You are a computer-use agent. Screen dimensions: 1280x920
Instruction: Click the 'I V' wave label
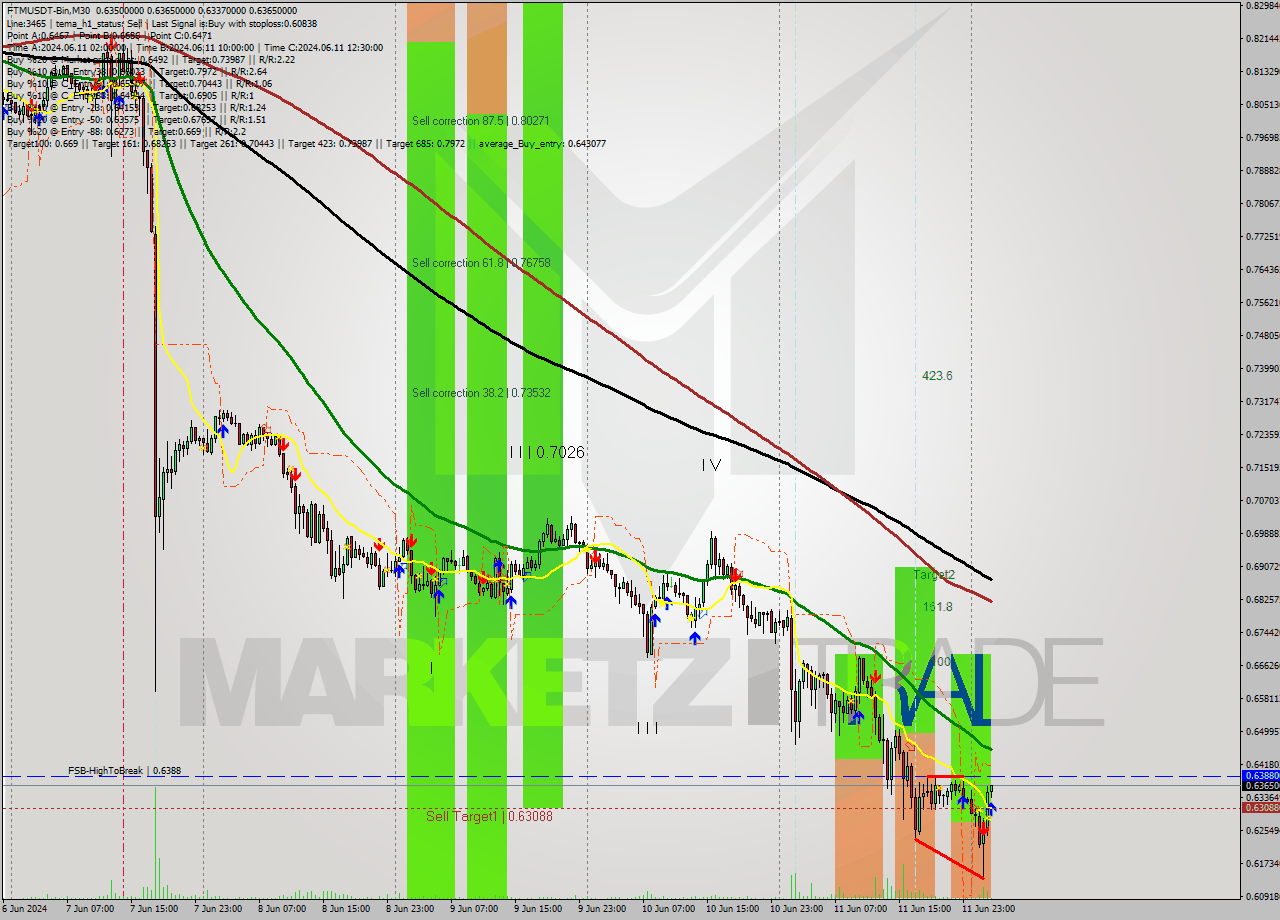[711, 465]
